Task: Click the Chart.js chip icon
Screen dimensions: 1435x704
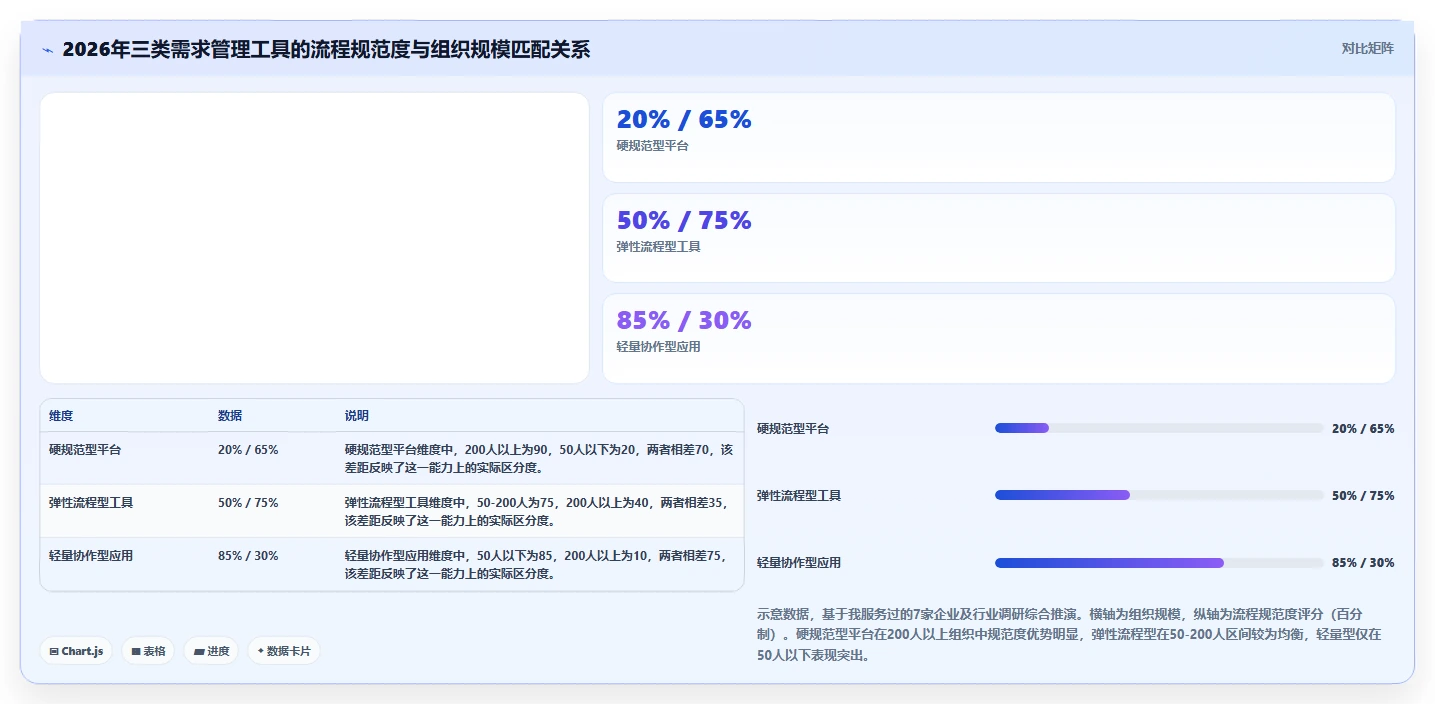Action: click(x=54, y=651)
